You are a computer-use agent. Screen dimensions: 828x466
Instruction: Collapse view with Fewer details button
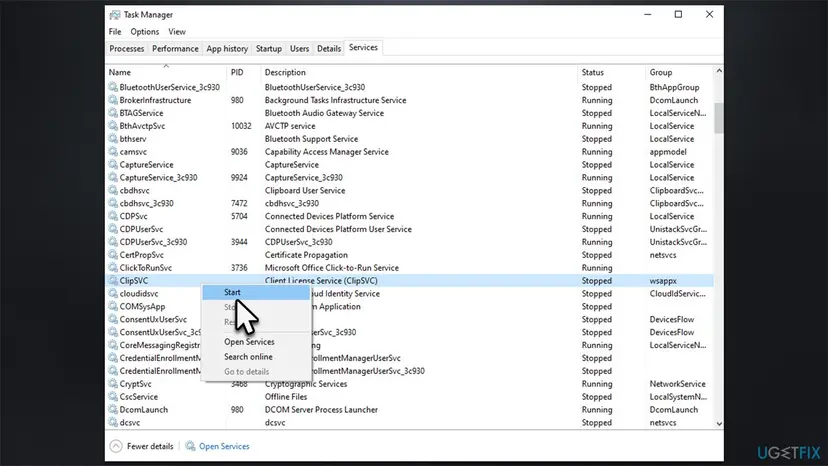[142, 446]
